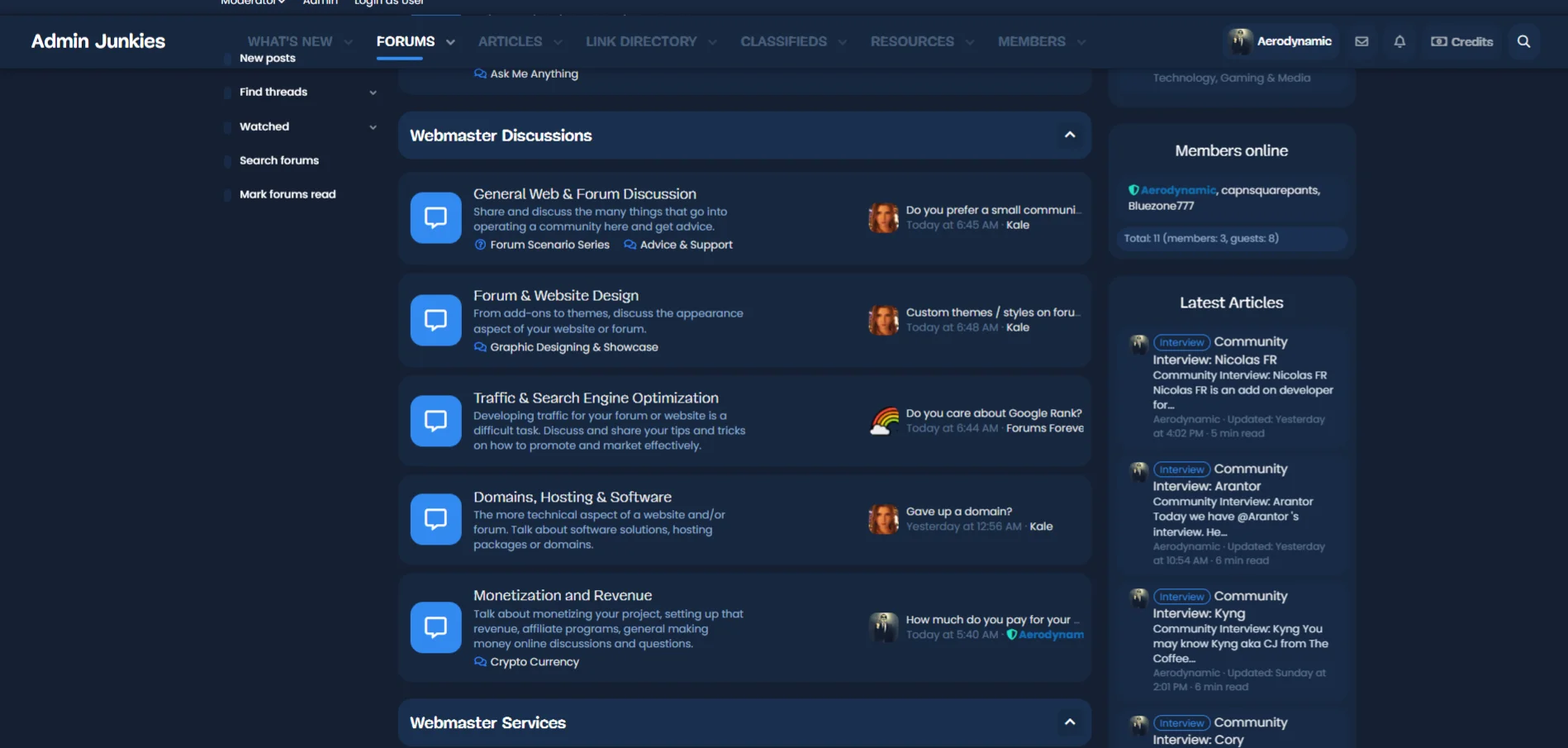Viewport: 1568px width, 748px height.
Task: Click the Domains, Hosting & Software forum icon
Action: (435, 519)
